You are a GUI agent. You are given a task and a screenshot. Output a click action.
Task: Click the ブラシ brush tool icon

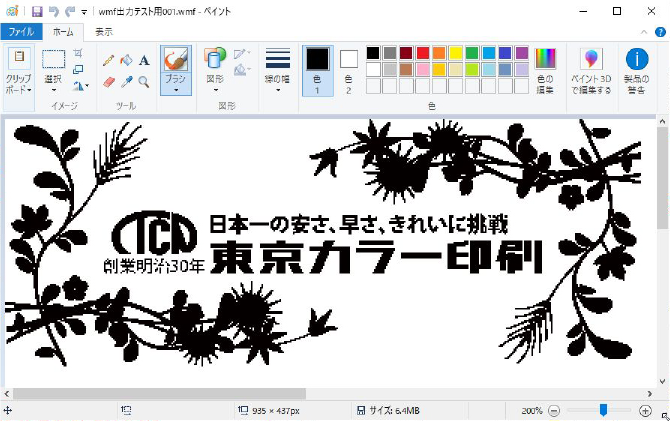click(x=176, y=59)
